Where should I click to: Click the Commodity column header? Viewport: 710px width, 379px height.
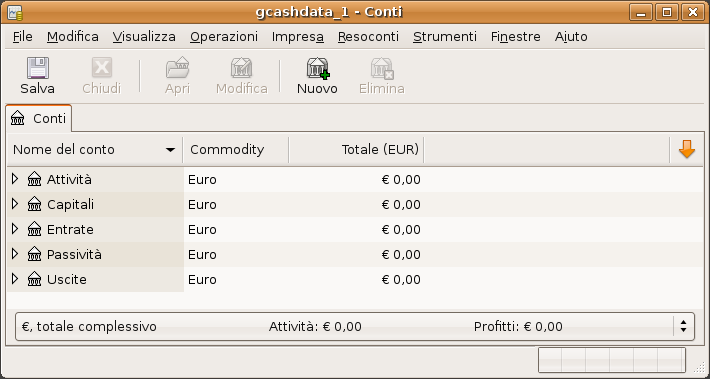pos(235,150)
